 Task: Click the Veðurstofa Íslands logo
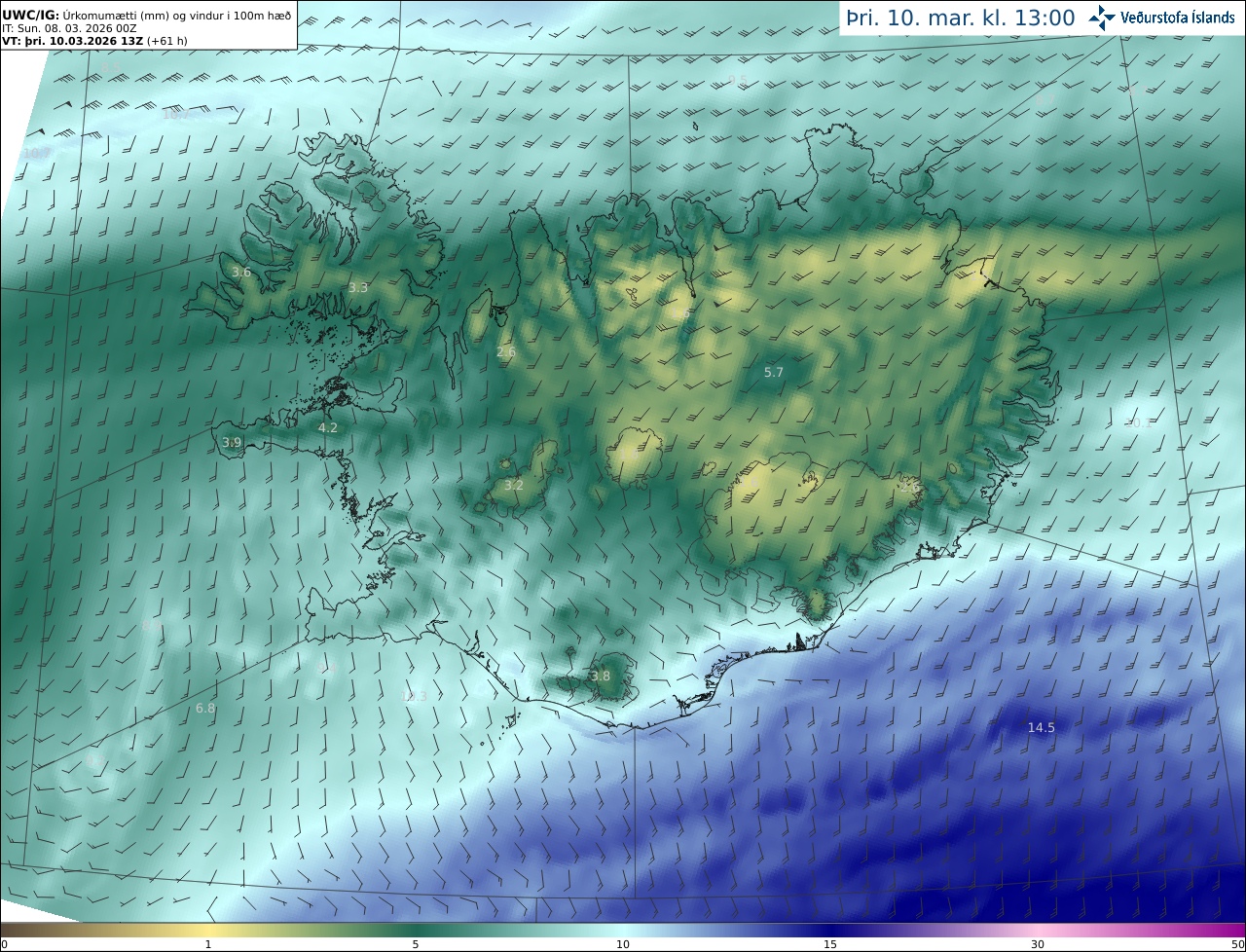pos(1161,18)
